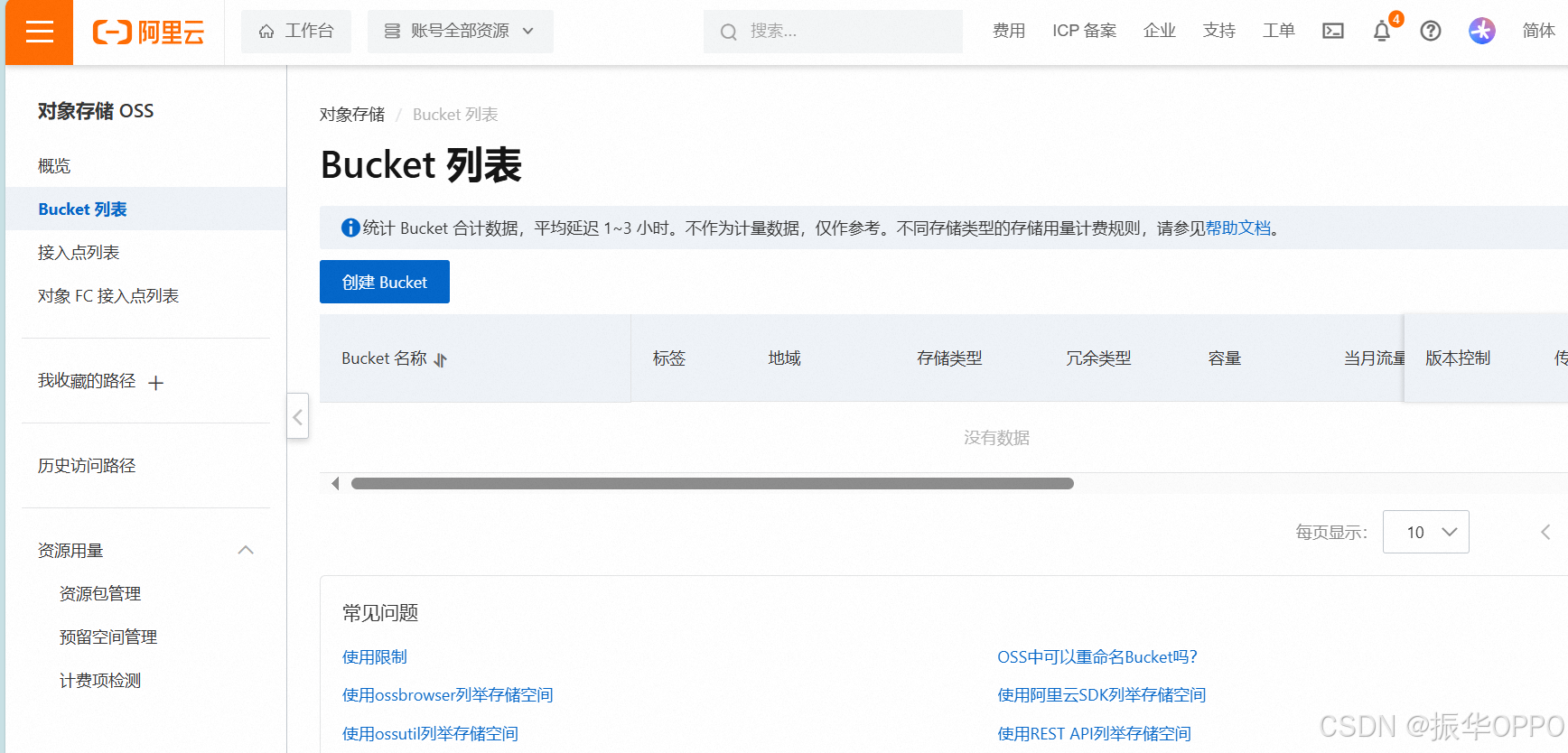Open the page size 10 dropdown
The height and width of the screenshot is (753, 1568).
tap(1426, 532)
